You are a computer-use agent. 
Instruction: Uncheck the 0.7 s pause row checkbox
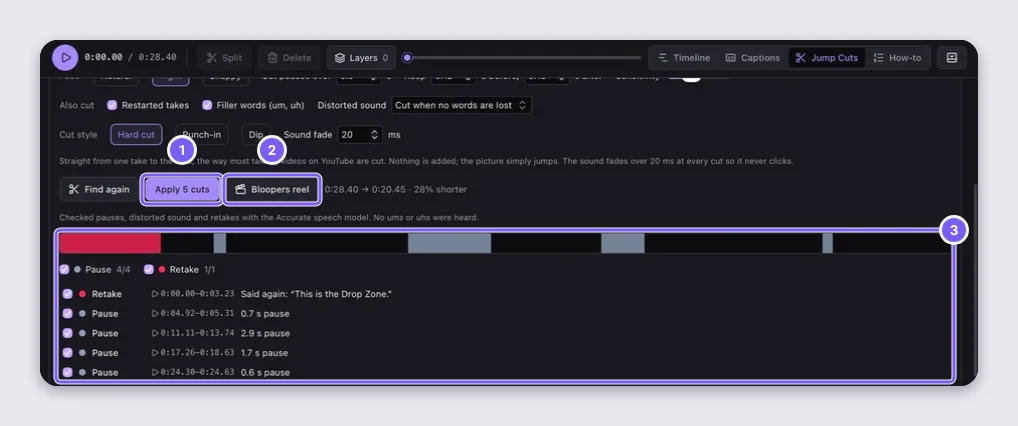(x=68, y=313)
